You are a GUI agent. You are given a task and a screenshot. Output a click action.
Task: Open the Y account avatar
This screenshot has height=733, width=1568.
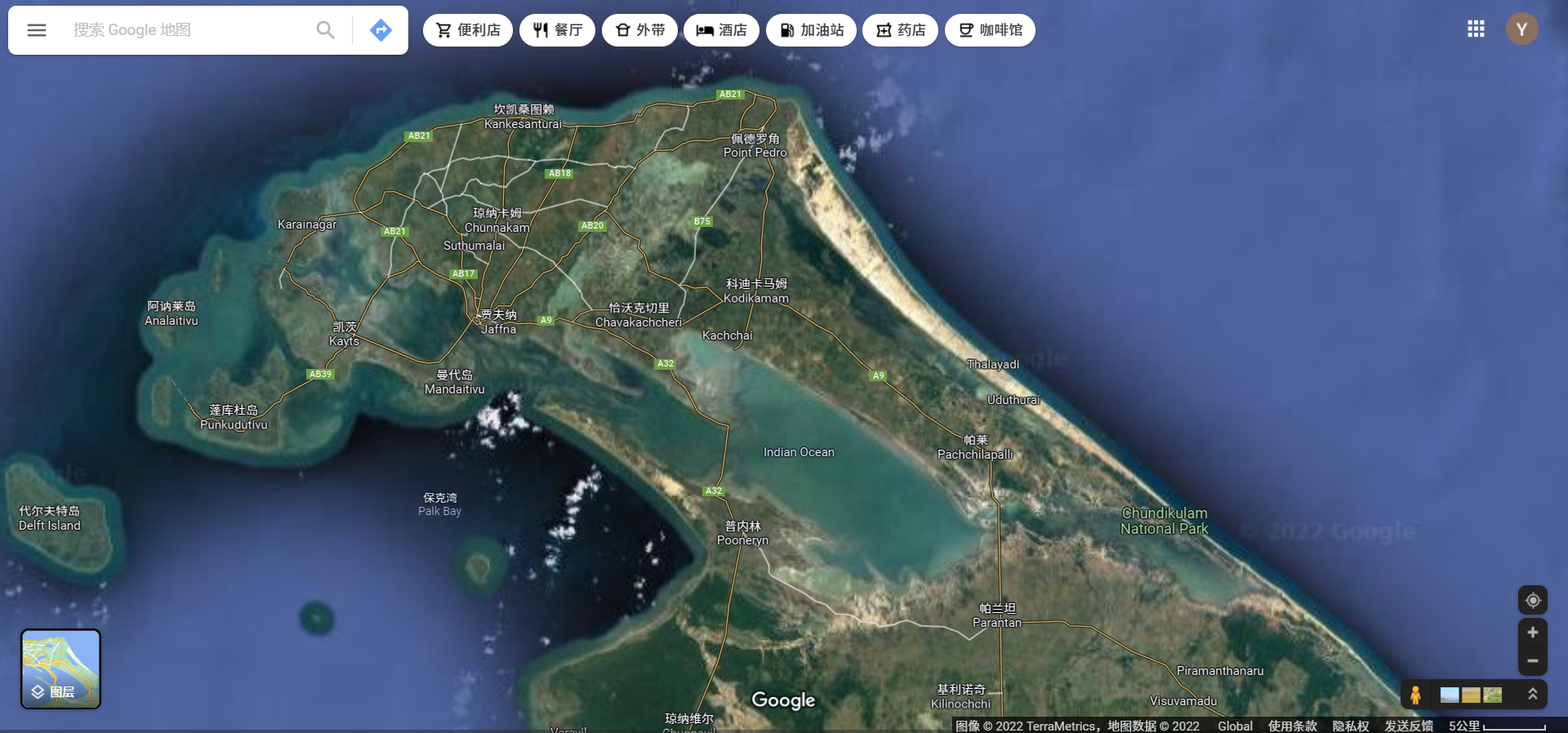click(x=1522, y=29)
